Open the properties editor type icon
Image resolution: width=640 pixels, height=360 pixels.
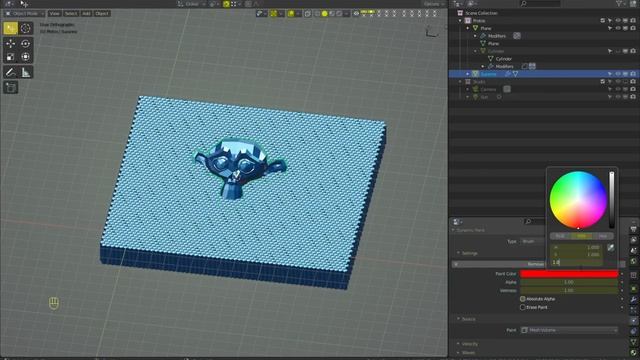(457, 222)
